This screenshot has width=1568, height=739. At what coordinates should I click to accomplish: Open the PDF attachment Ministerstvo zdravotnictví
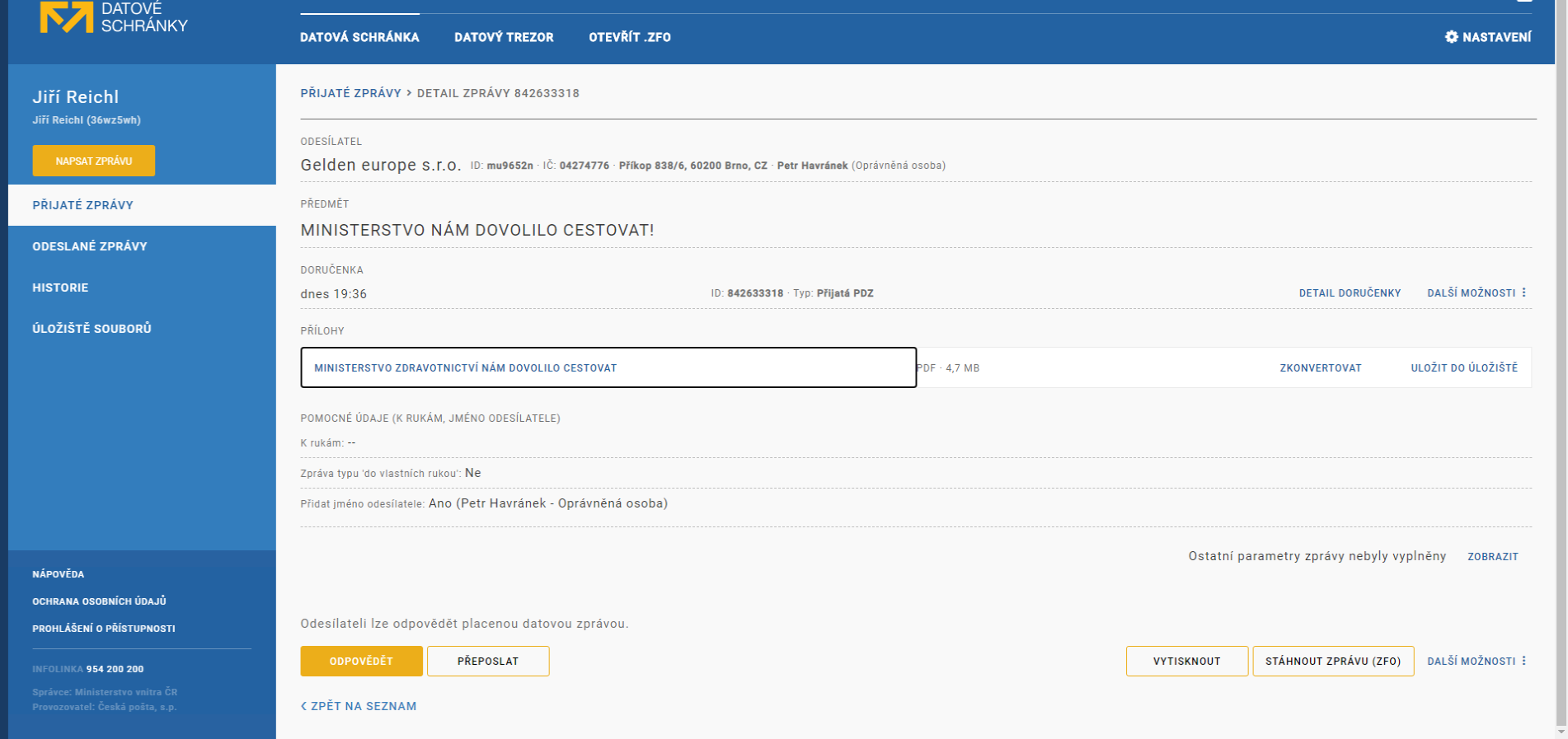click(x=465, y=368)
